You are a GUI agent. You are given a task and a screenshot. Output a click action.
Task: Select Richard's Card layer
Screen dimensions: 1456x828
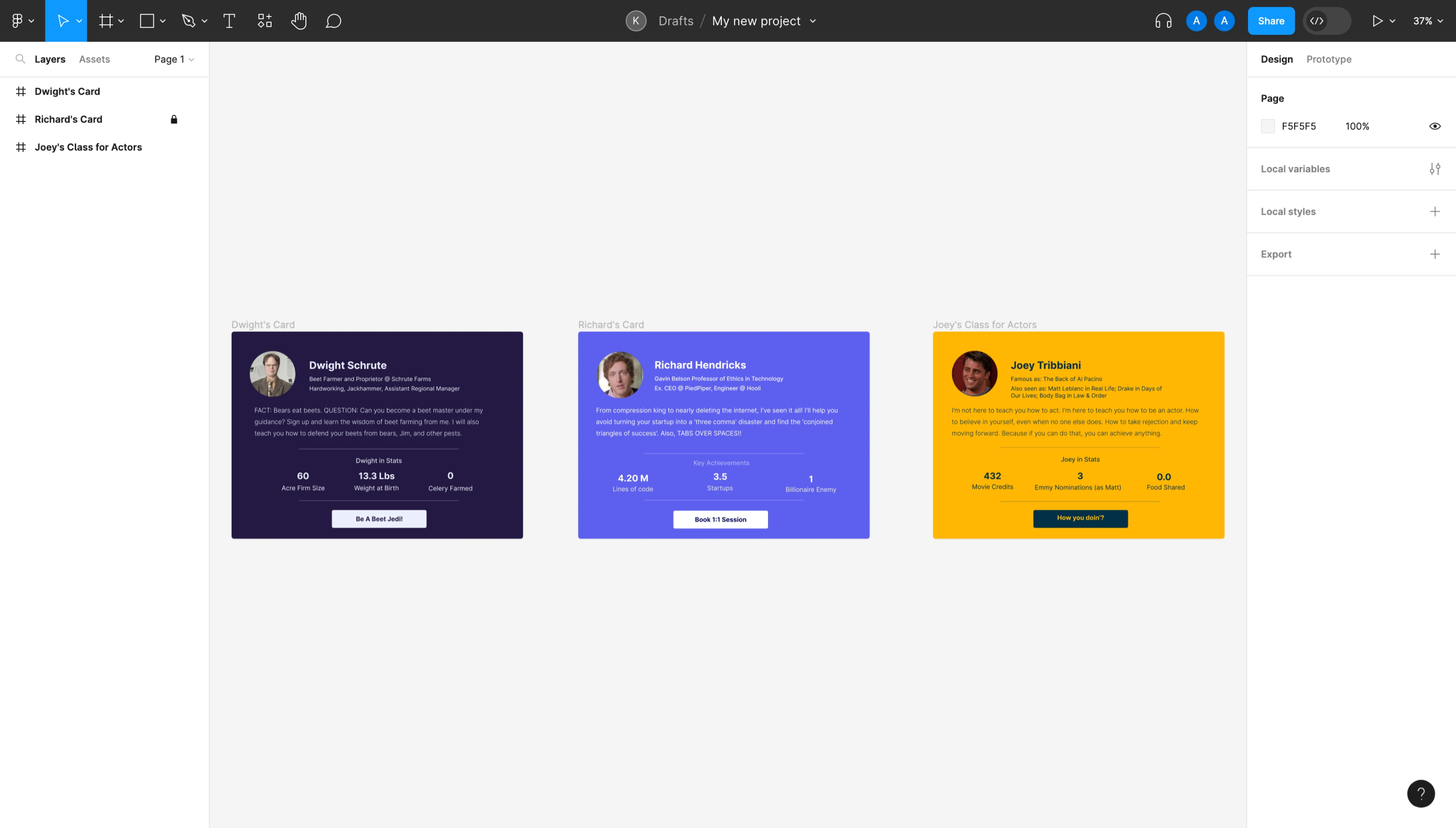[68, 119]
